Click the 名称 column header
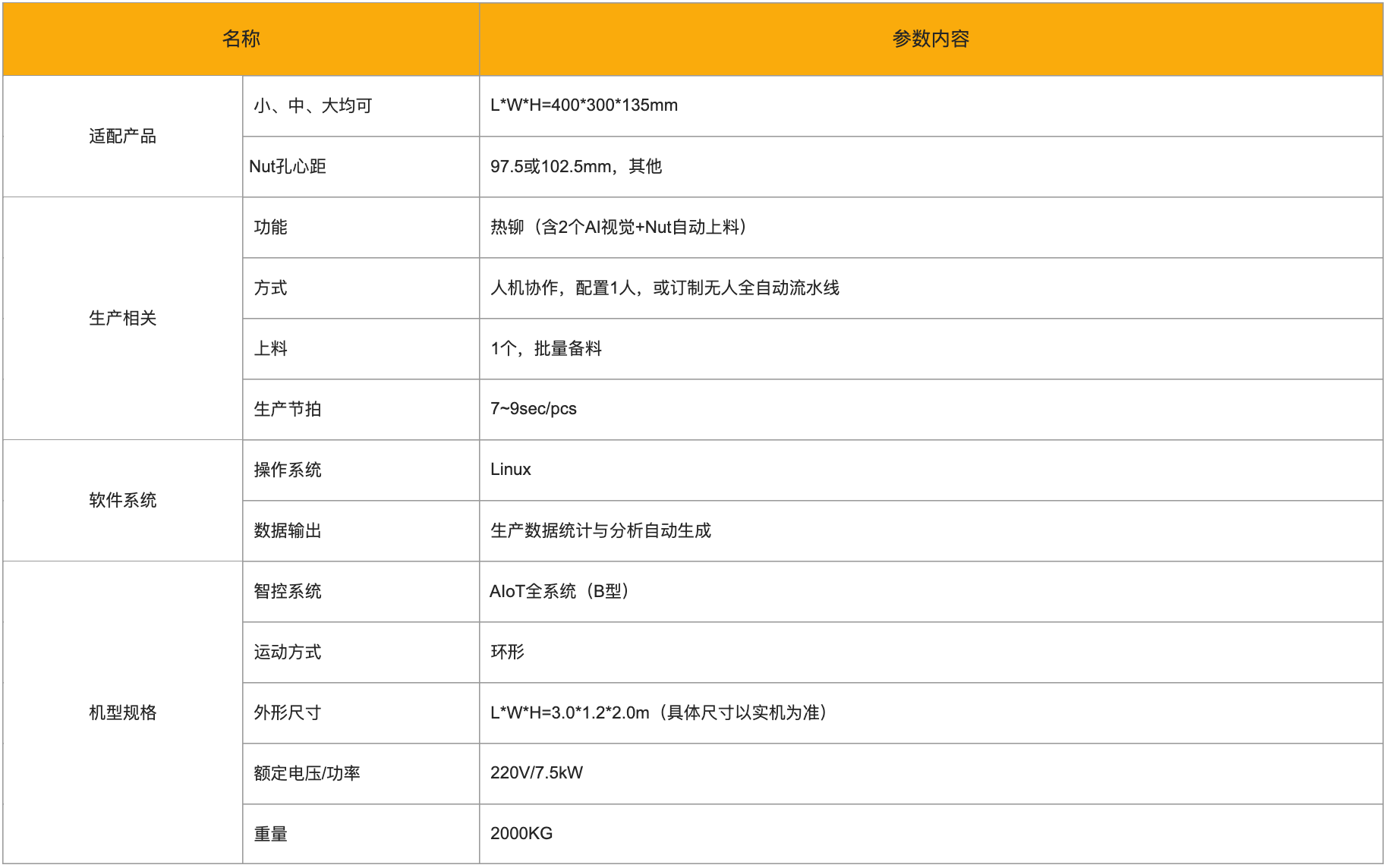The image size is (1386, 868). click(x=241, y=39)
